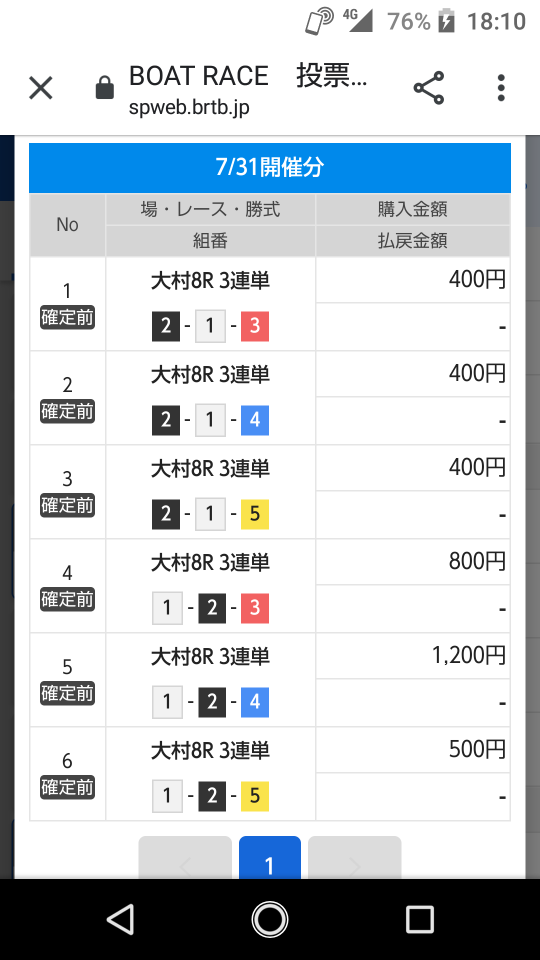Tap the 確定前 badge in row 1
This screenshot has width=540, height=960.
[x=67, y=318]
